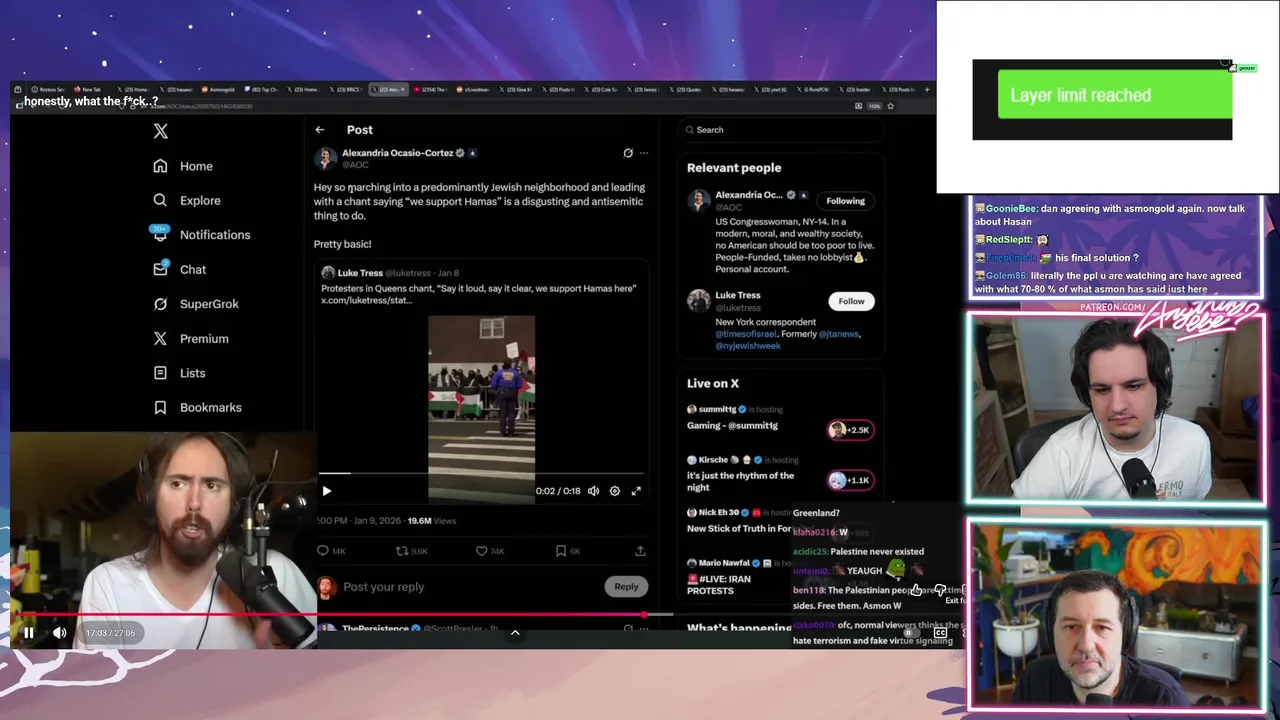Open summit1g Gaming live space
Image resolution: width=1280 pixels, height=720 pixels.
(x=732, y=426)
